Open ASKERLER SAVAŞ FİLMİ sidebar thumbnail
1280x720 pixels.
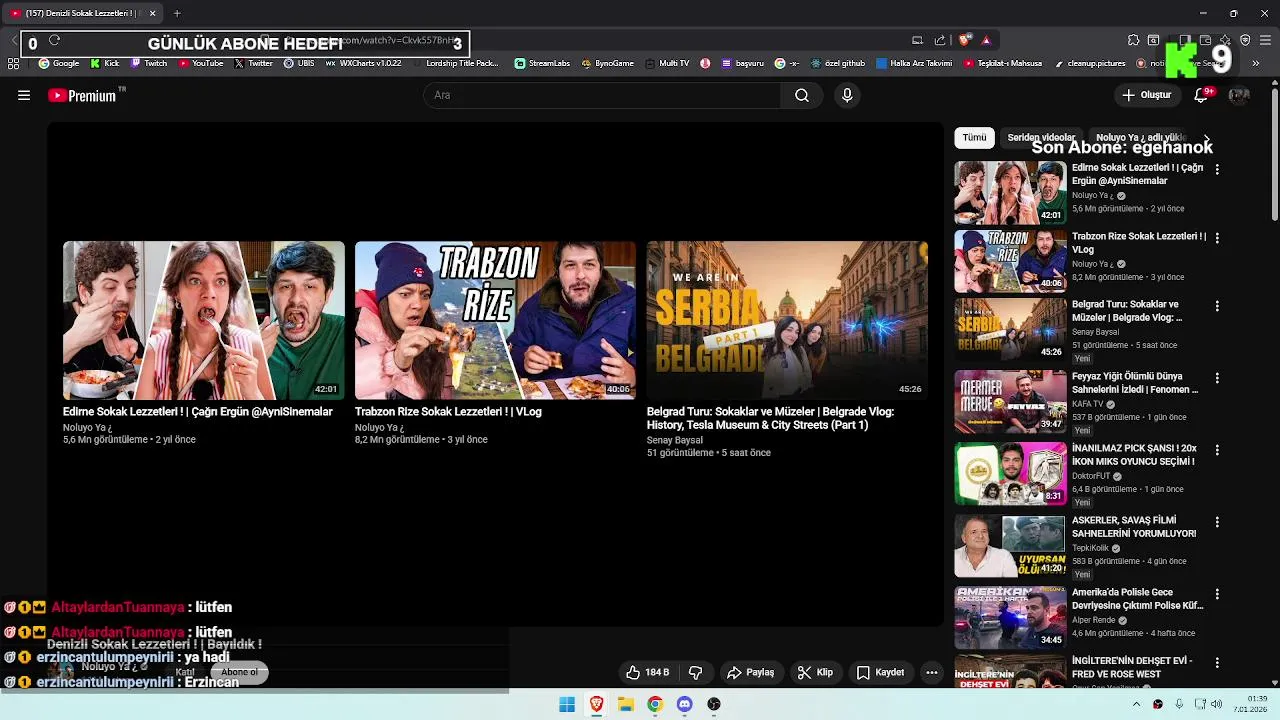pyautogui.click(x=1010, y=545)
